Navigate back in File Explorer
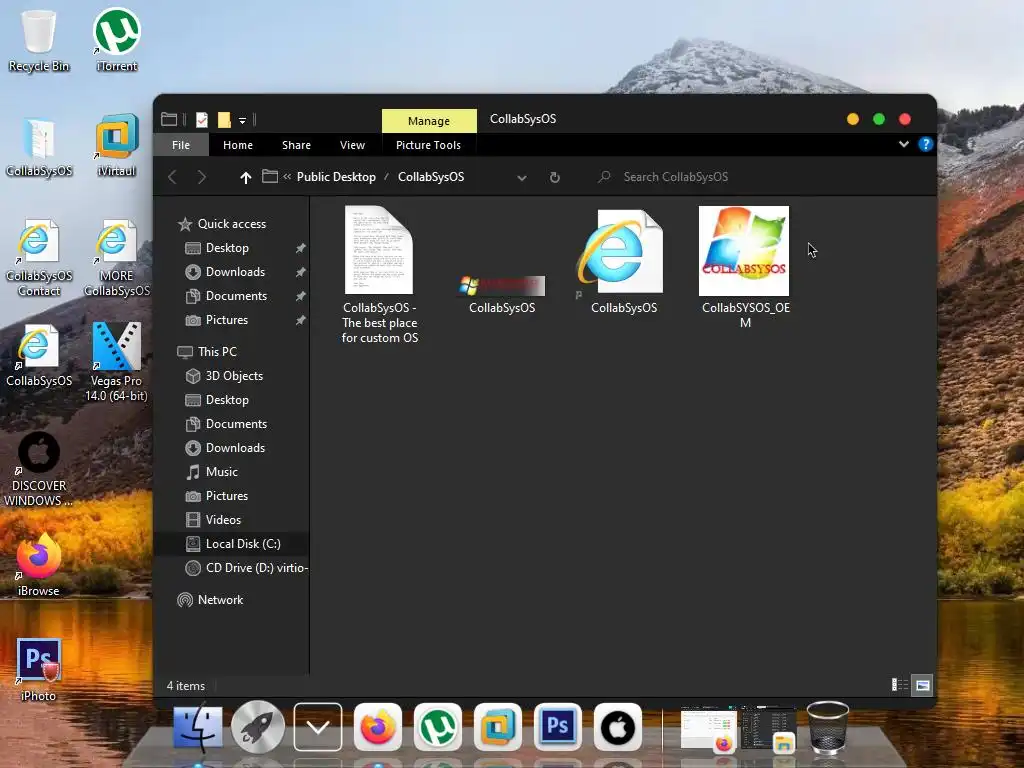1024x768 pixels. [x=172, y=177]
